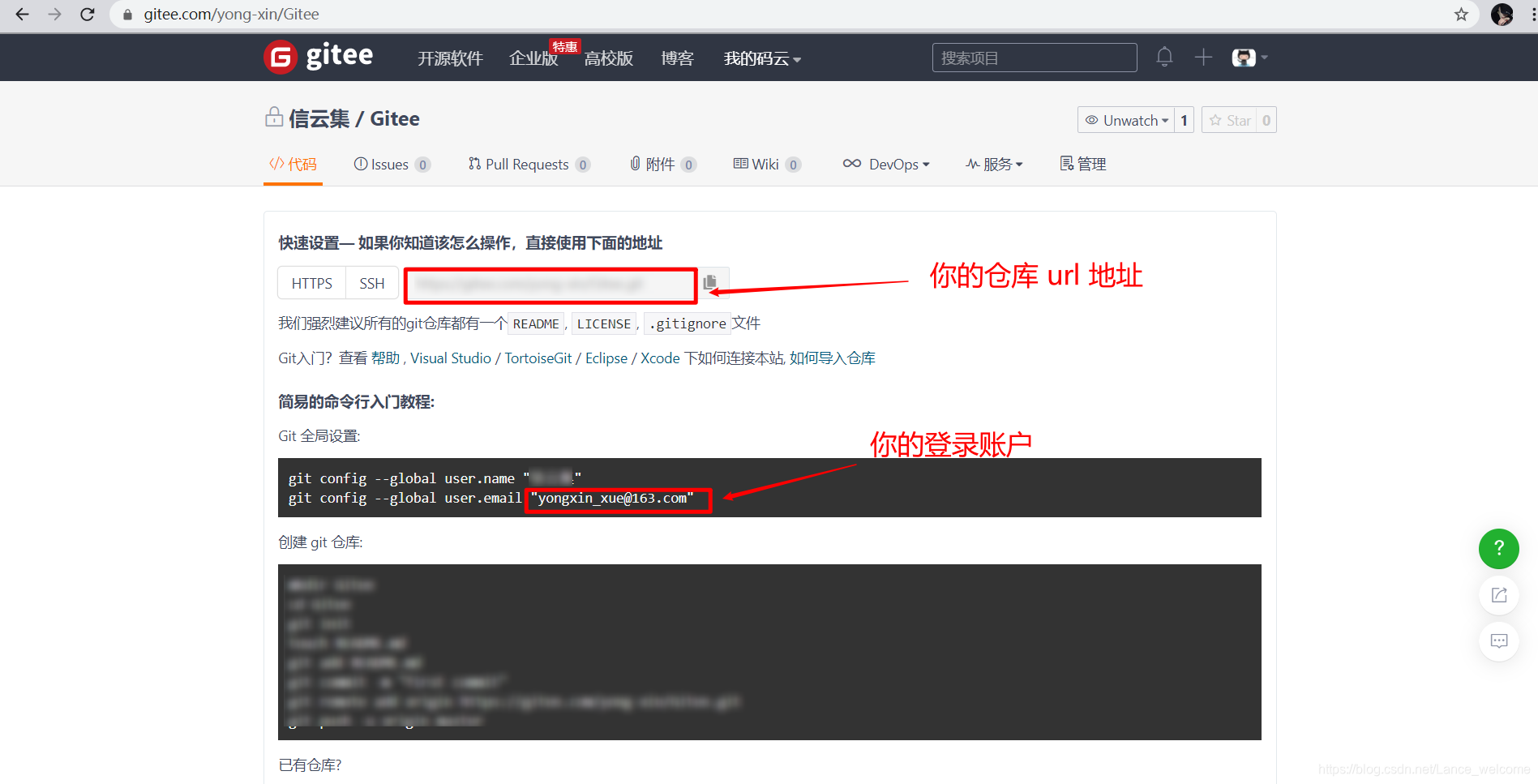Open the Issues tab

tap(392, 164)
